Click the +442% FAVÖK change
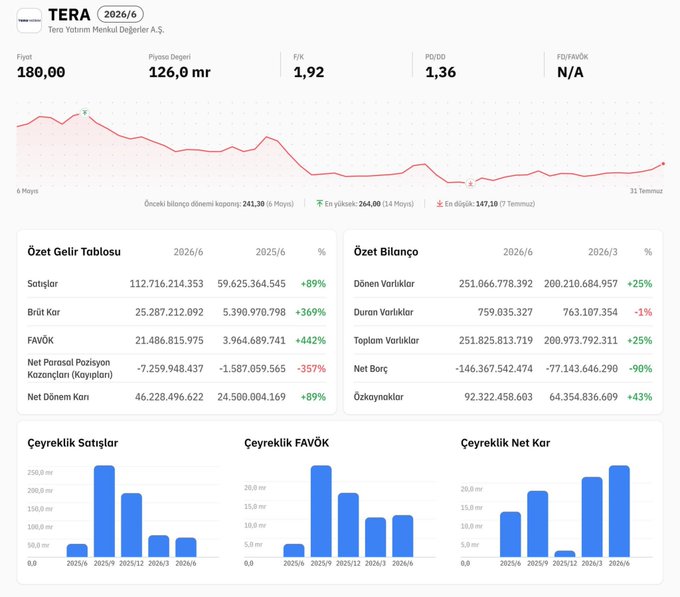 pyautogui.click(x=311, y=340)
